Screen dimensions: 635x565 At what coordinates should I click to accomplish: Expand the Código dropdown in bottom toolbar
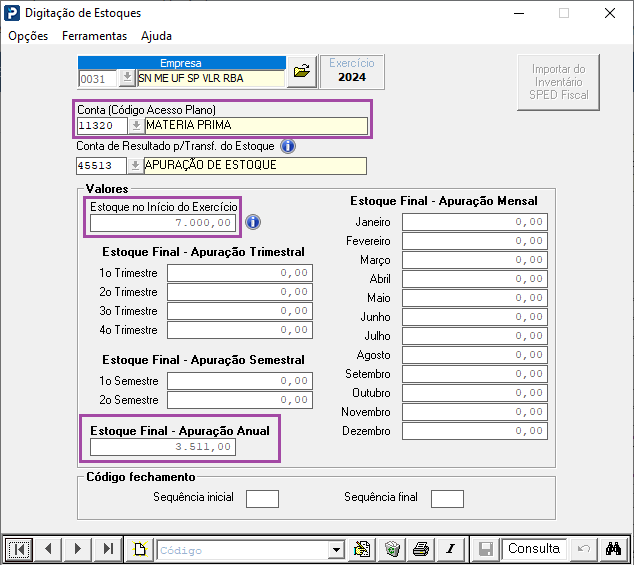click(336, 550)
